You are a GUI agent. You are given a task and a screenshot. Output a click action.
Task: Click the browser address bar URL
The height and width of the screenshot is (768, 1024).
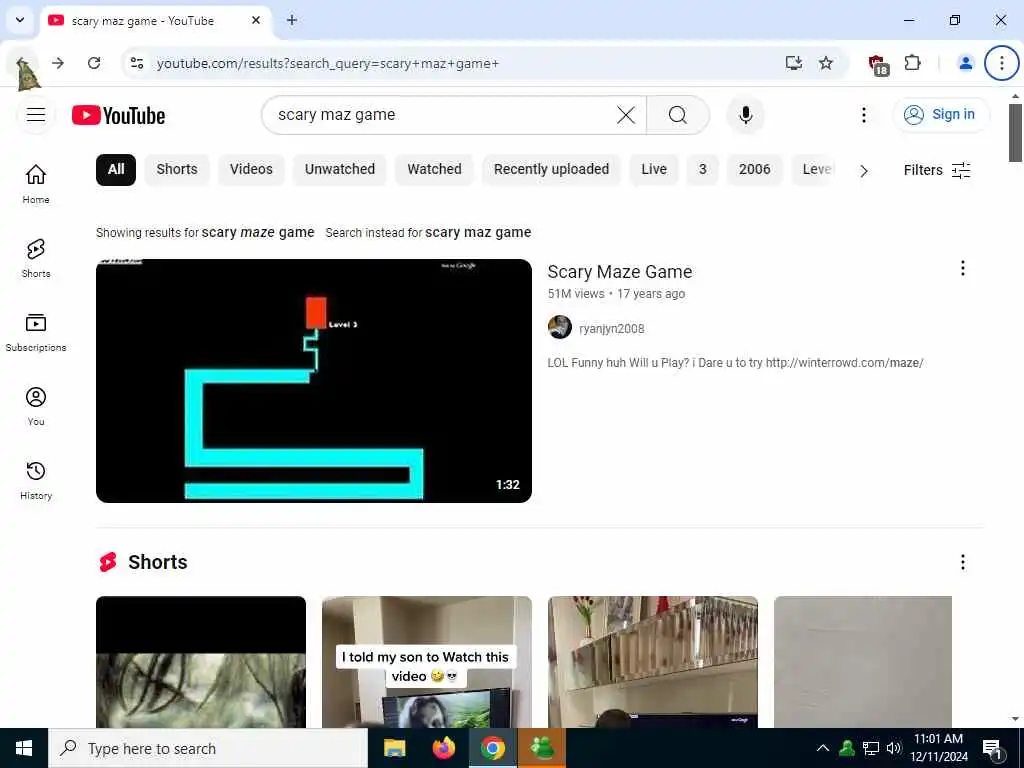[x=328, y=63]
